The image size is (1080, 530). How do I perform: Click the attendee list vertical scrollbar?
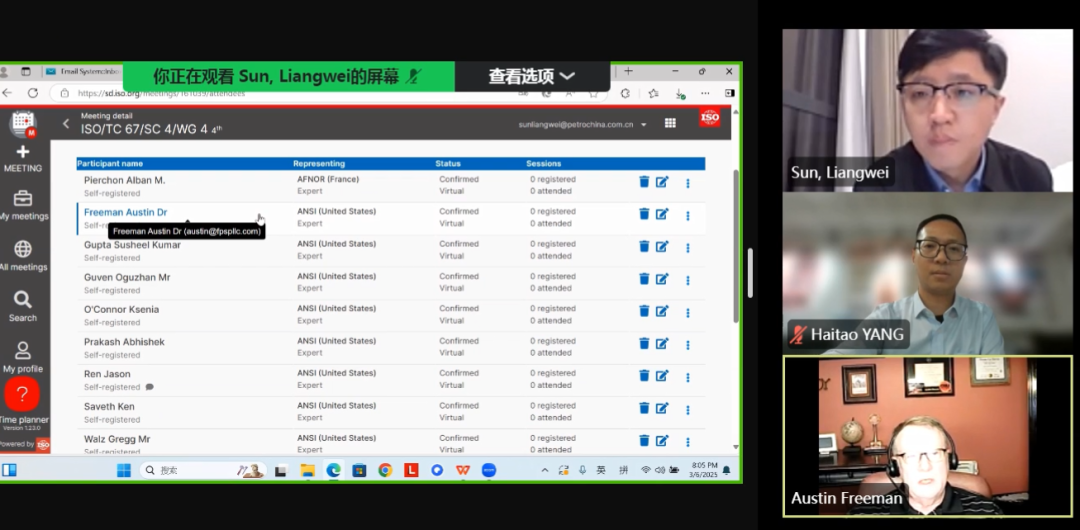pyautogui.click(x=736, y=250)
